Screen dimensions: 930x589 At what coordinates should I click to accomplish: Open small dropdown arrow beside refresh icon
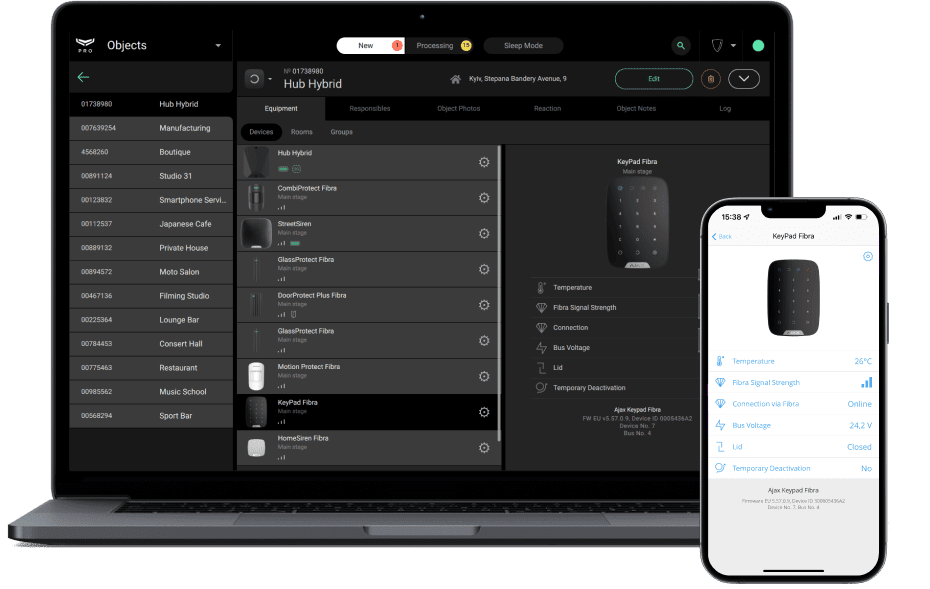tap(270, 79)
